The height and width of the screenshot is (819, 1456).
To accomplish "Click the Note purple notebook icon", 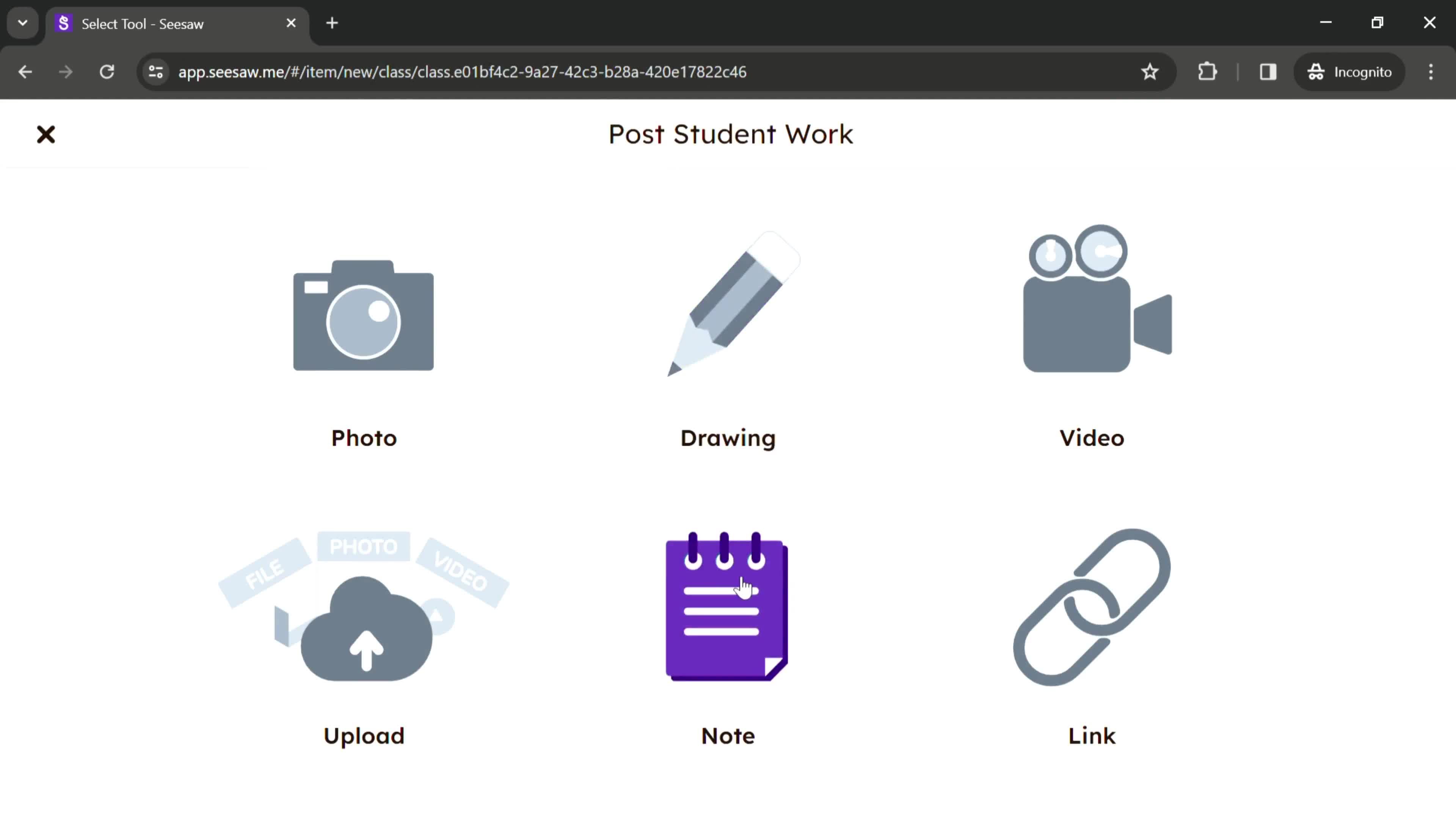I will point(728,608).
